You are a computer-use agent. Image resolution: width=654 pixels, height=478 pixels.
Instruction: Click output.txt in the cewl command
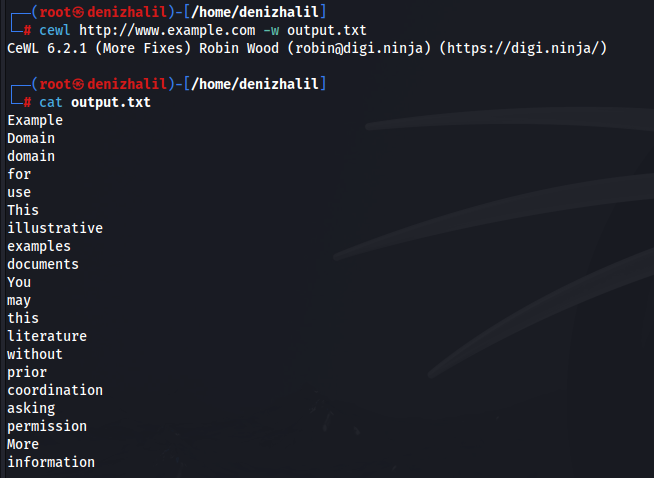pyautogui.click(x=327, y=30)
